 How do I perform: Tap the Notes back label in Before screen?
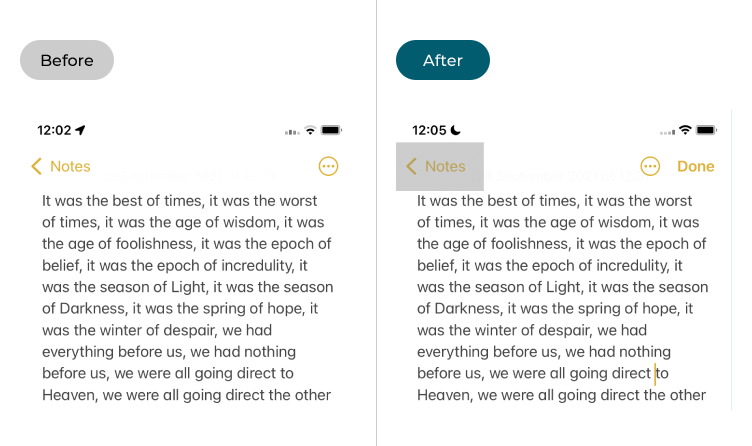(70, 167)
